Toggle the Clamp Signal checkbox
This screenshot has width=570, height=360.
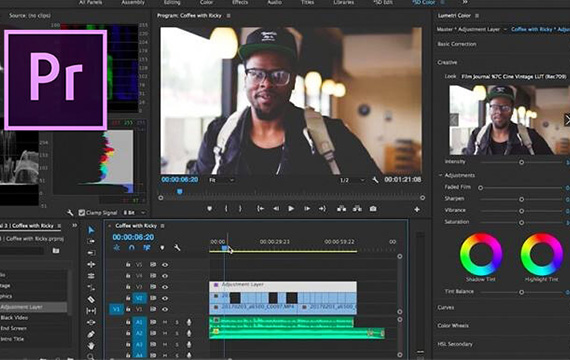82,213
